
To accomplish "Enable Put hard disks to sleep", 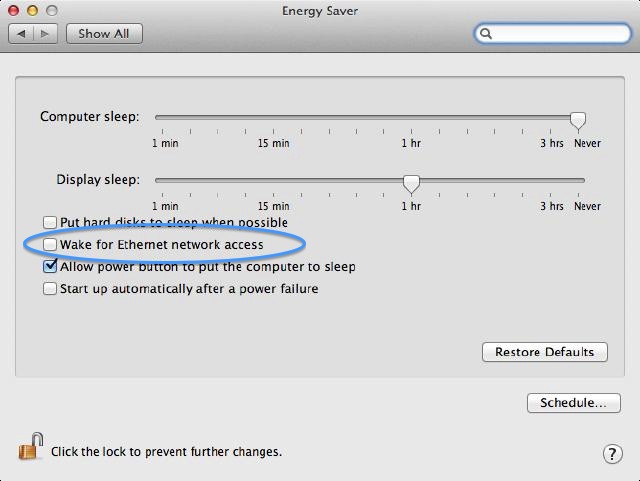I will (x=50, y=223).
